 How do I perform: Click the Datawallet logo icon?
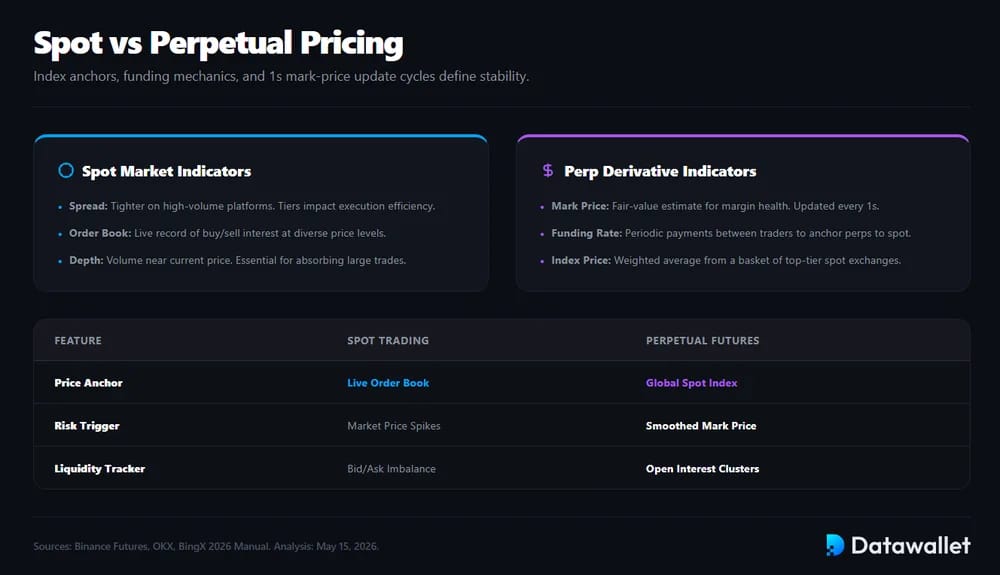coord(835,545)
